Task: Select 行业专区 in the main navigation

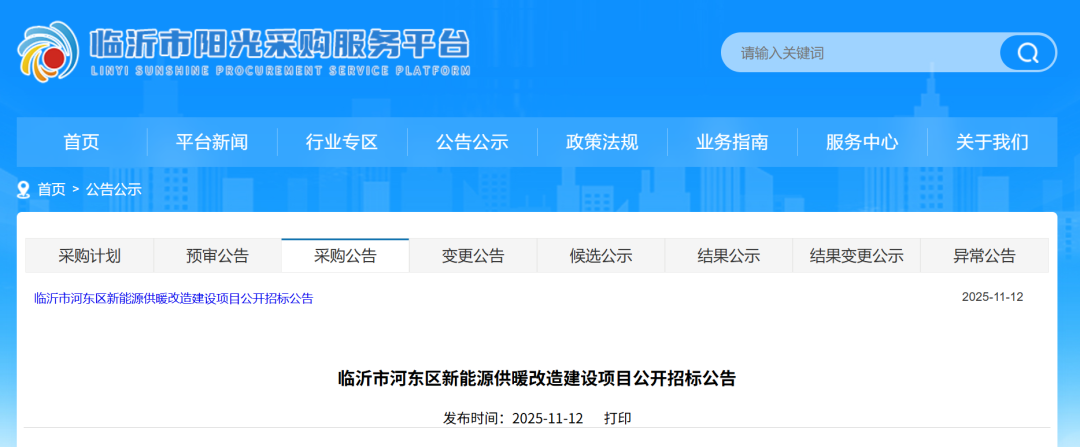Action: 342,142
